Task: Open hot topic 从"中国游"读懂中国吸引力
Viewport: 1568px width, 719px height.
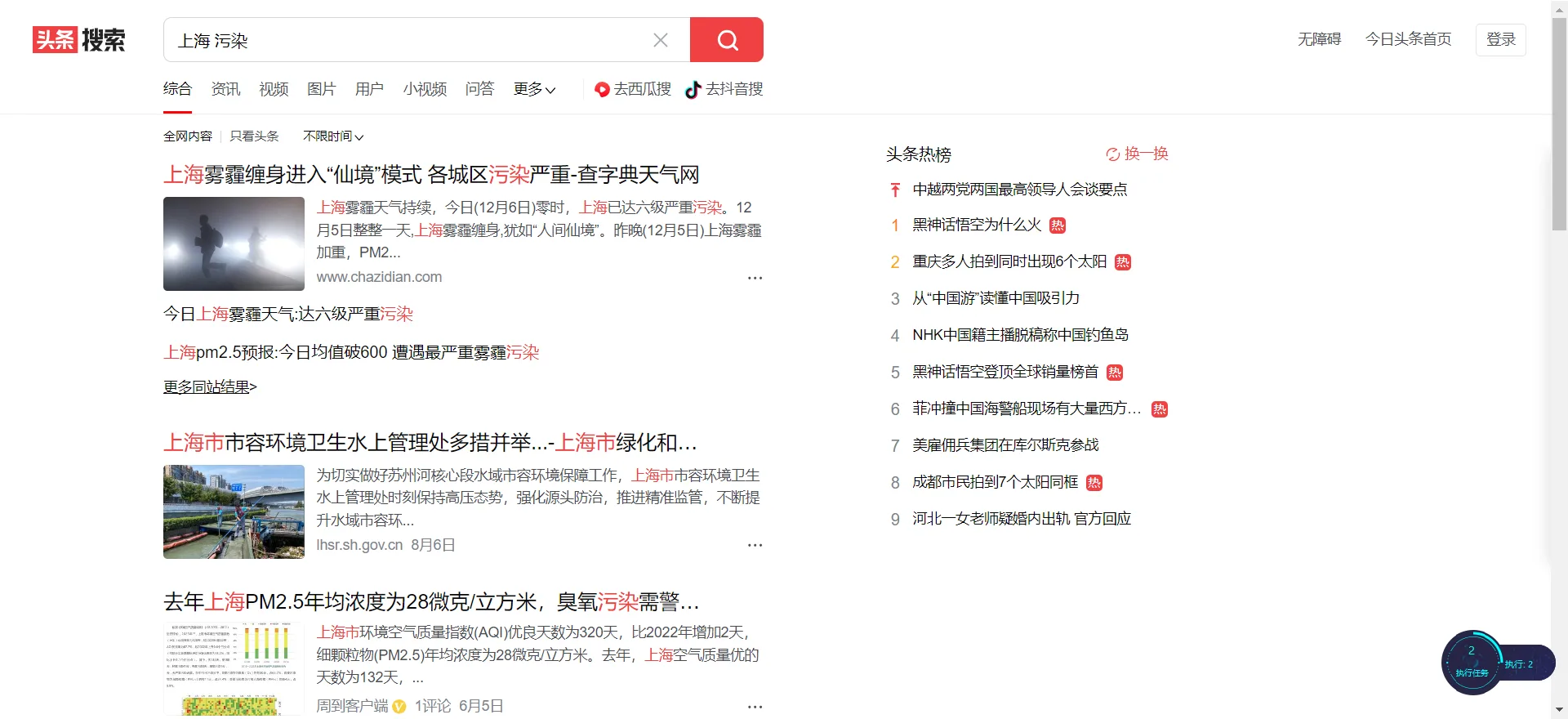Action: click(996, 299)
